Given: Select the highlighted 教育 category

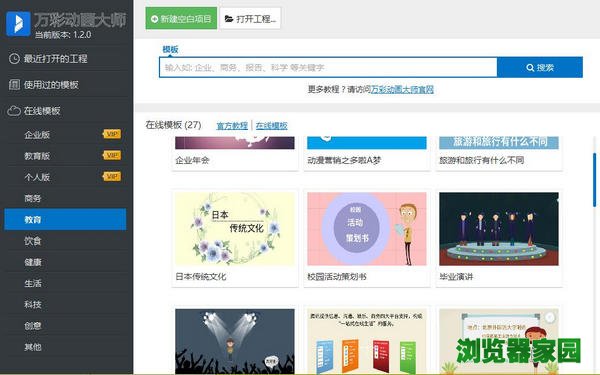Looking at the screenshot, I should tap(65, 219).
